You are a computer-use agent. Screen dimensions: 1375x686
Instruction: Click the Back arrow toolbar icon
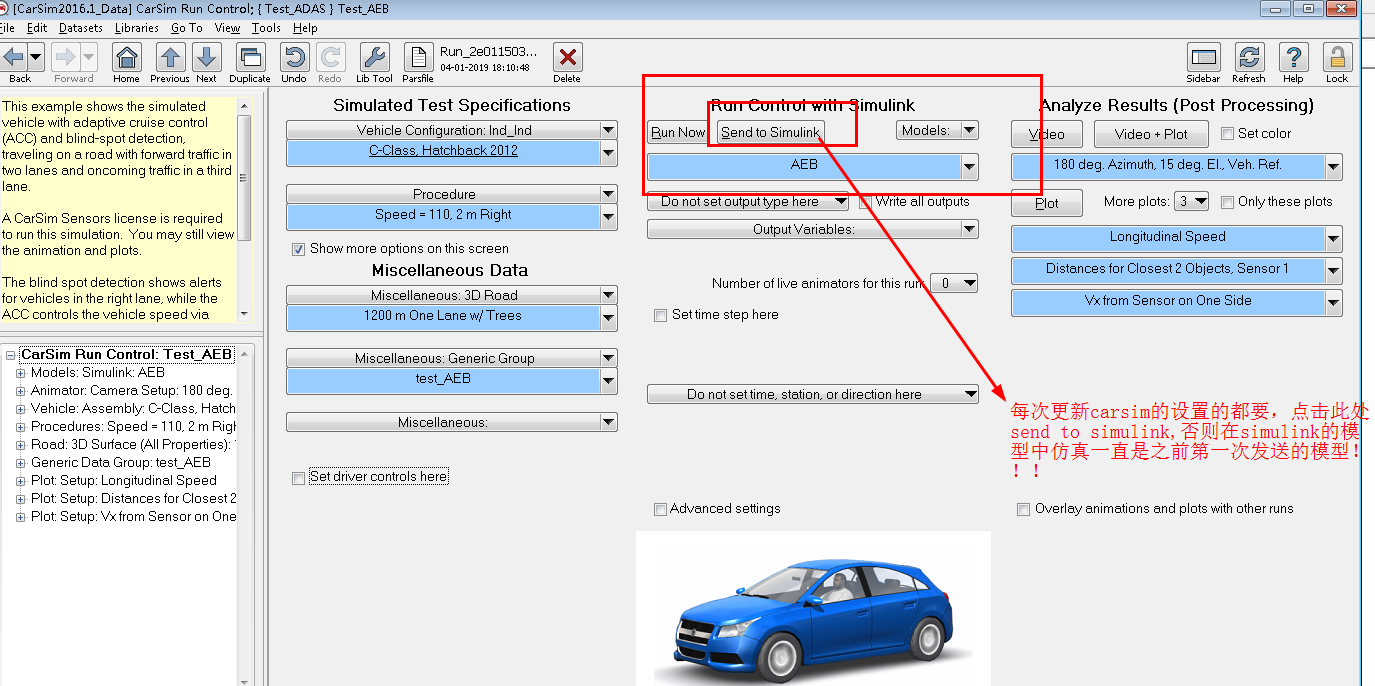[14, 56]
